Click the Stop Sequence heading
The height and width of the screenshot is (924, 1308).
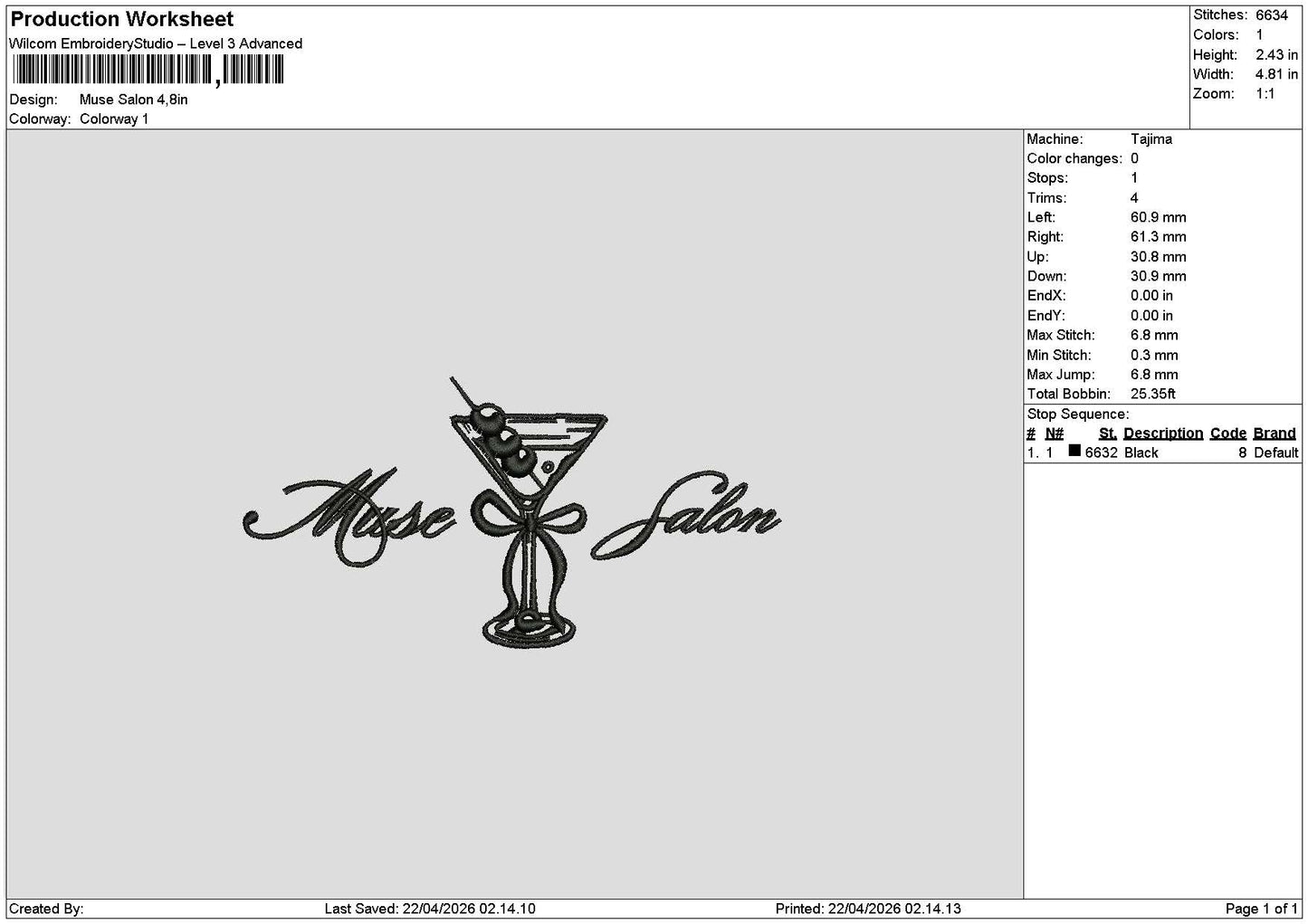[x=1078, y=414]
